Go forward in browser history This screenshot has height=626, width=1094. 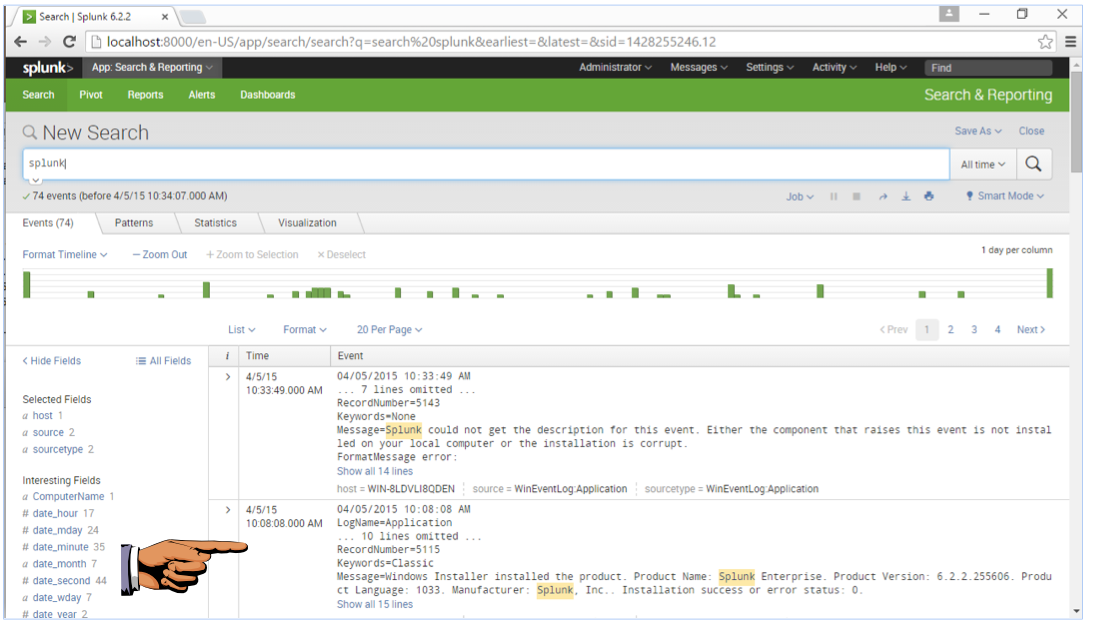click(x=45, y=42)
